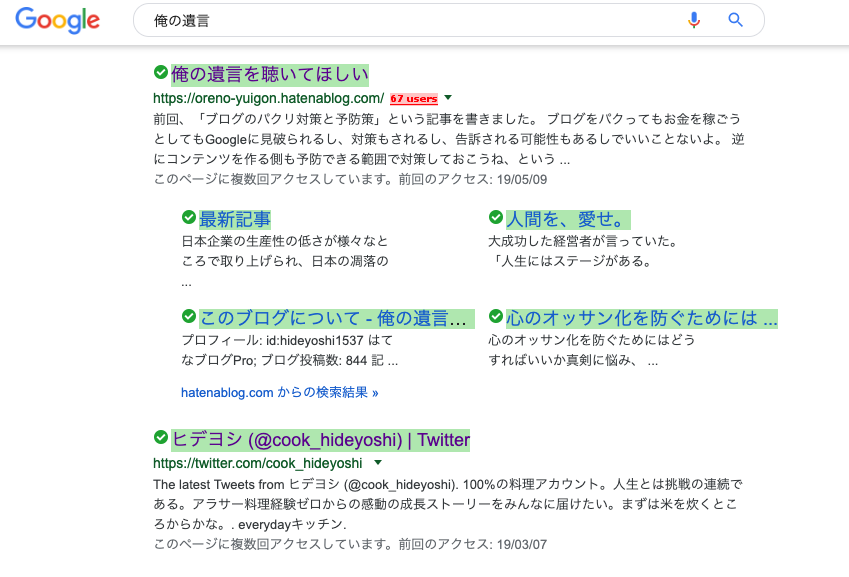Click the Google logo
The image size is (849, 577).
[x=57, y=20]
